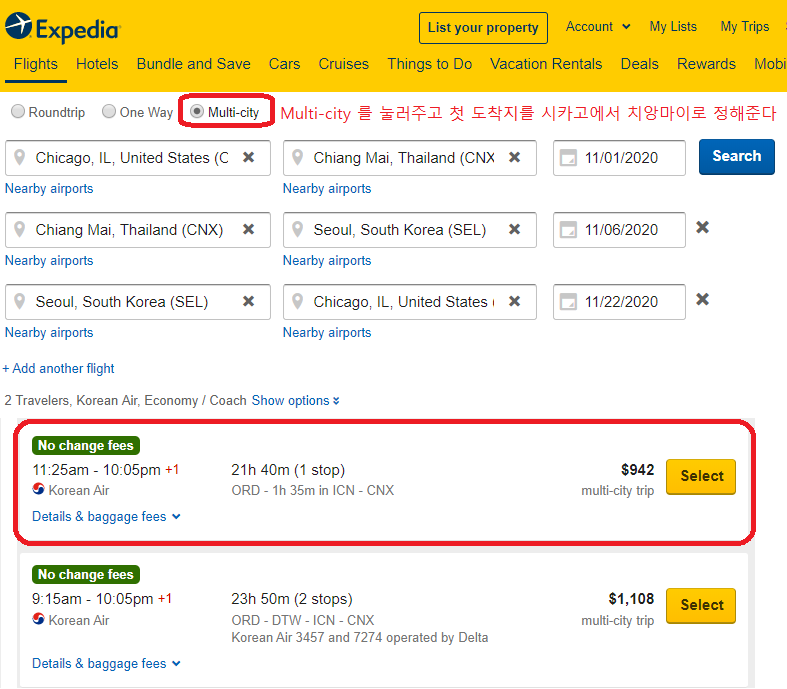Open Vacation Rentals tab
The width and height of the screenshot is (787, 689).
click(x=546, y=64)
